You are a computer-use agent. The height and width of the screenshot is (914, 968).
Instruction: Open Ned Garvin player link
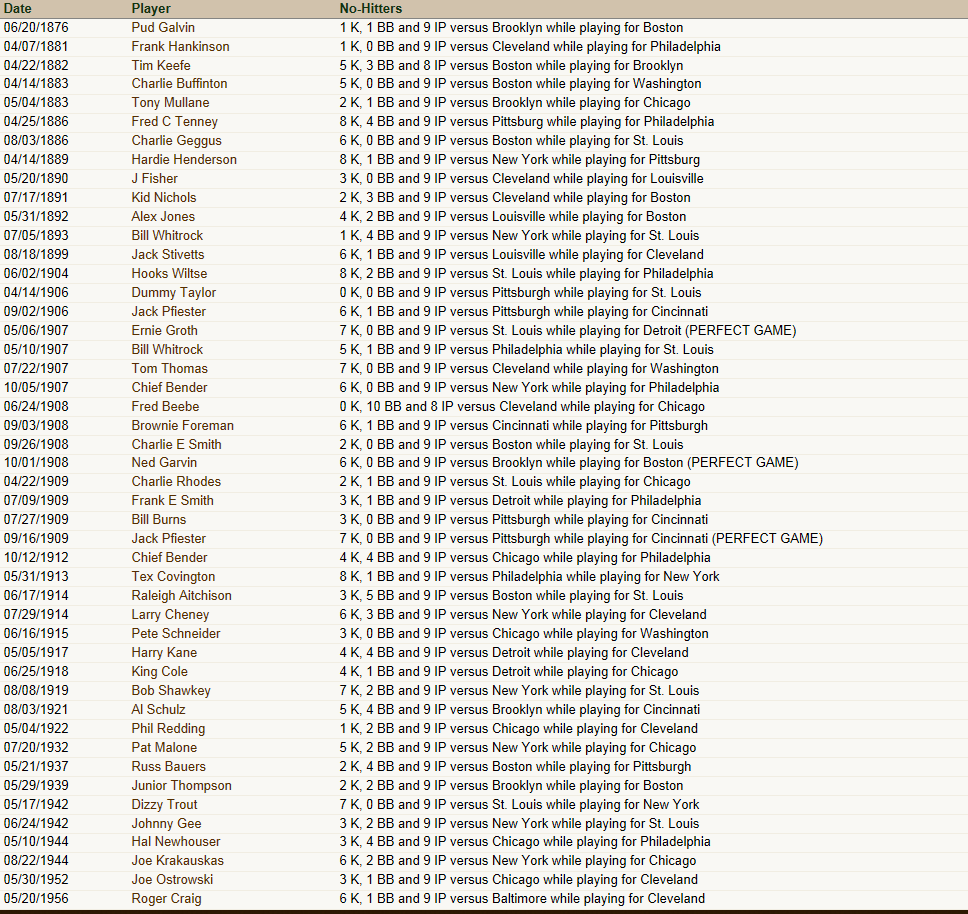click(x=164, y=462)
